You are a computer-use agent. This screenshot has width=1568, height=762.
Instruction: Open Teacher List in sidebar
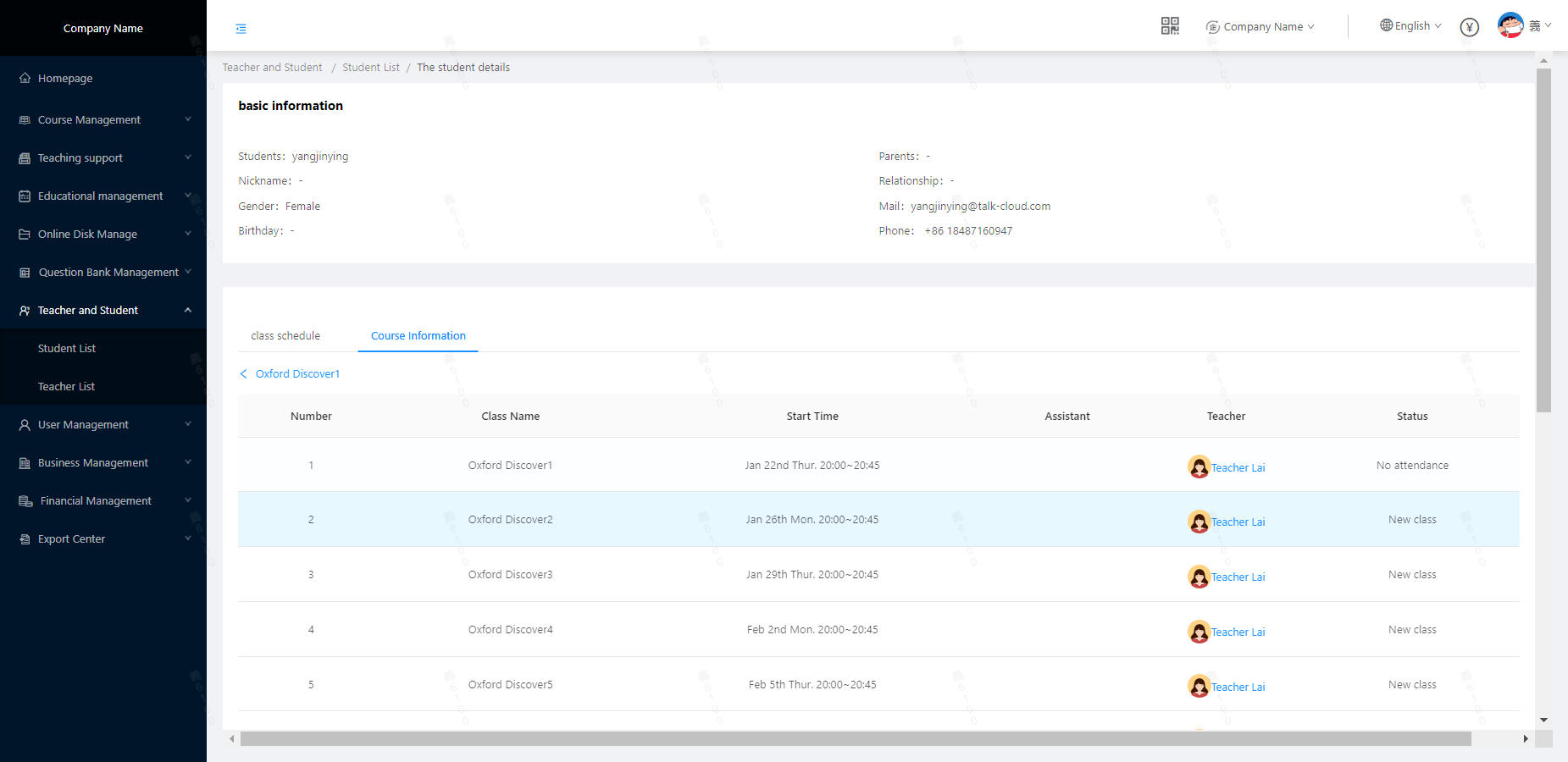[66, 386]
